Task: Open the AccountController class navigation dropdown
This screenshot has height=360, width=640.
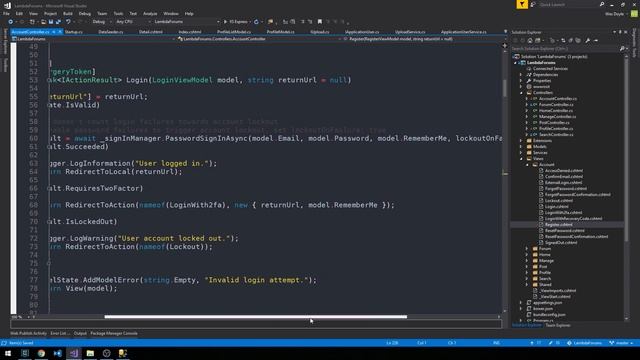Action: [259, 39]
